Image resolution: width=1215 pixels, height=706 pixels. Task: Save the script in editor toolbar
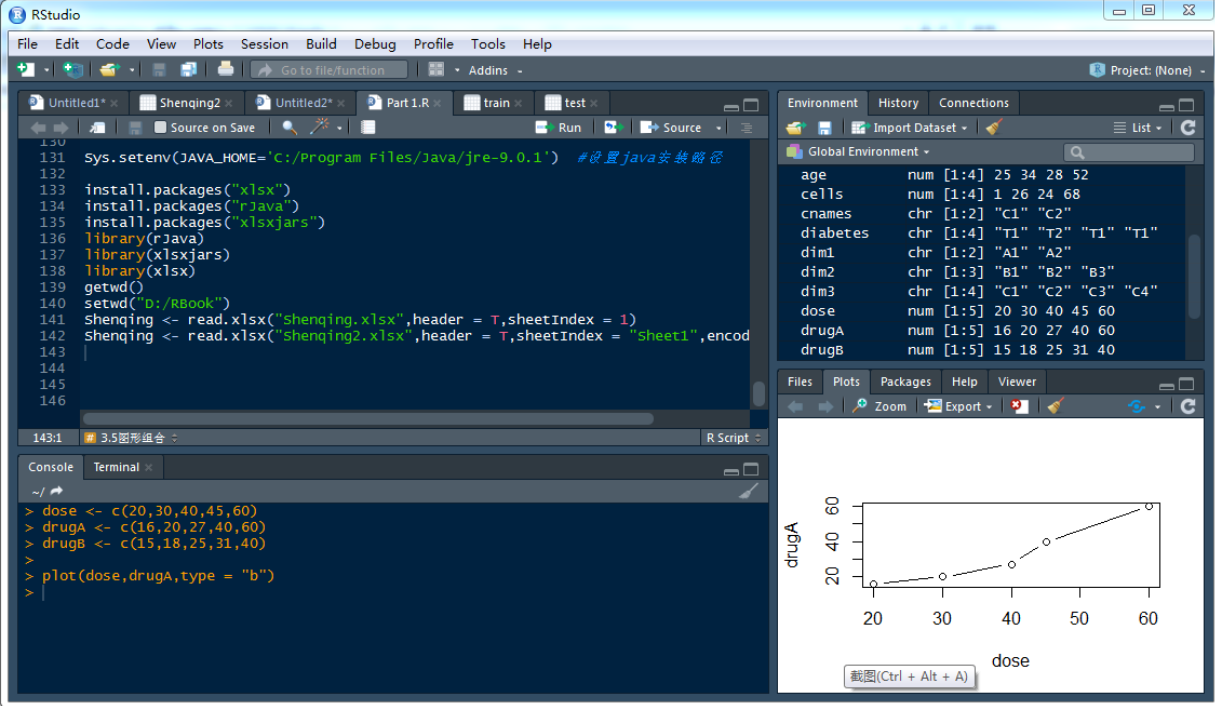click(x=136, y=127)
